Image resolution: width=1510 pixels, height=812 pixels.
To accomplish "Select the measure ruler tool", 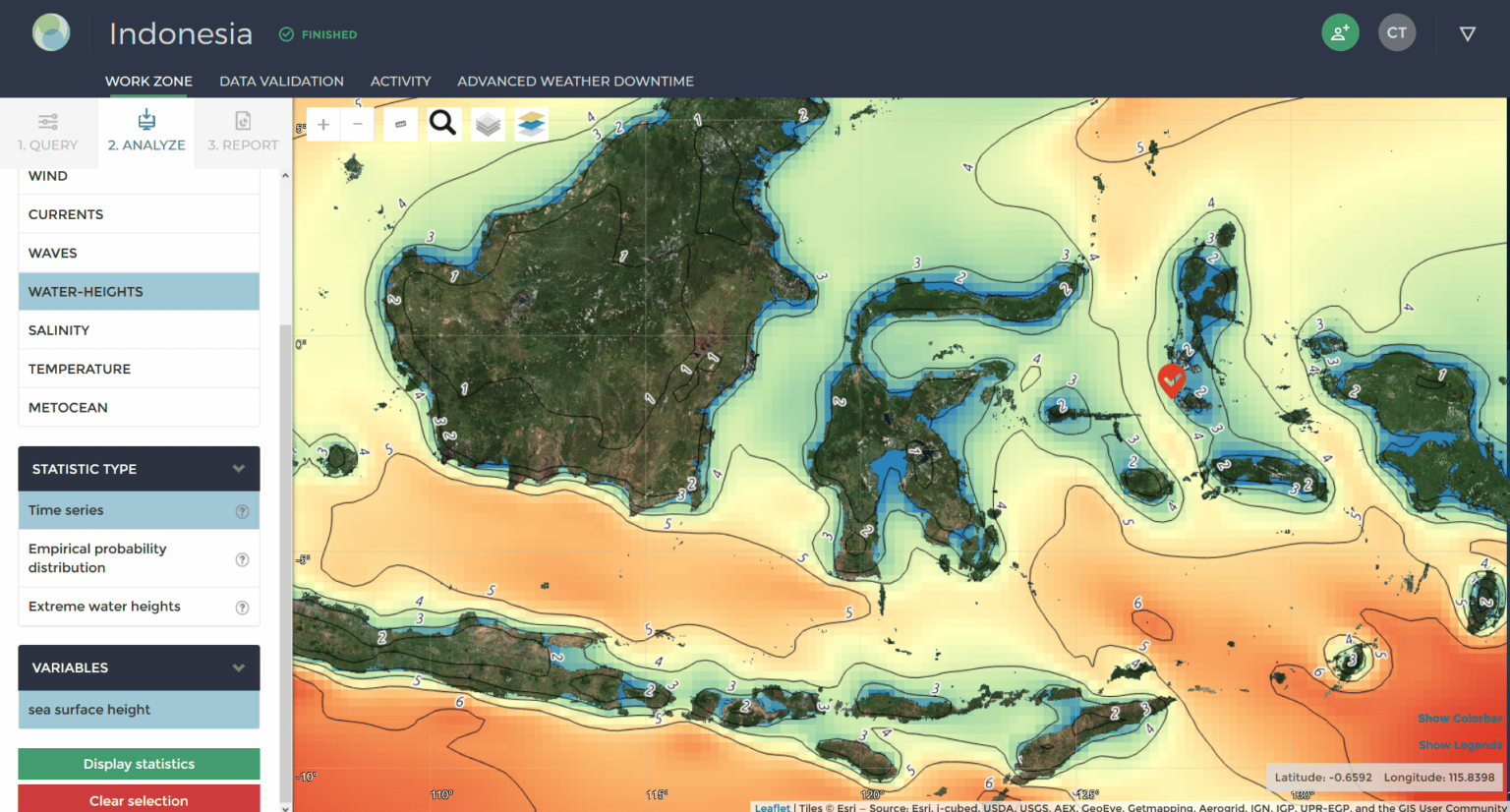I will (400, 123).
